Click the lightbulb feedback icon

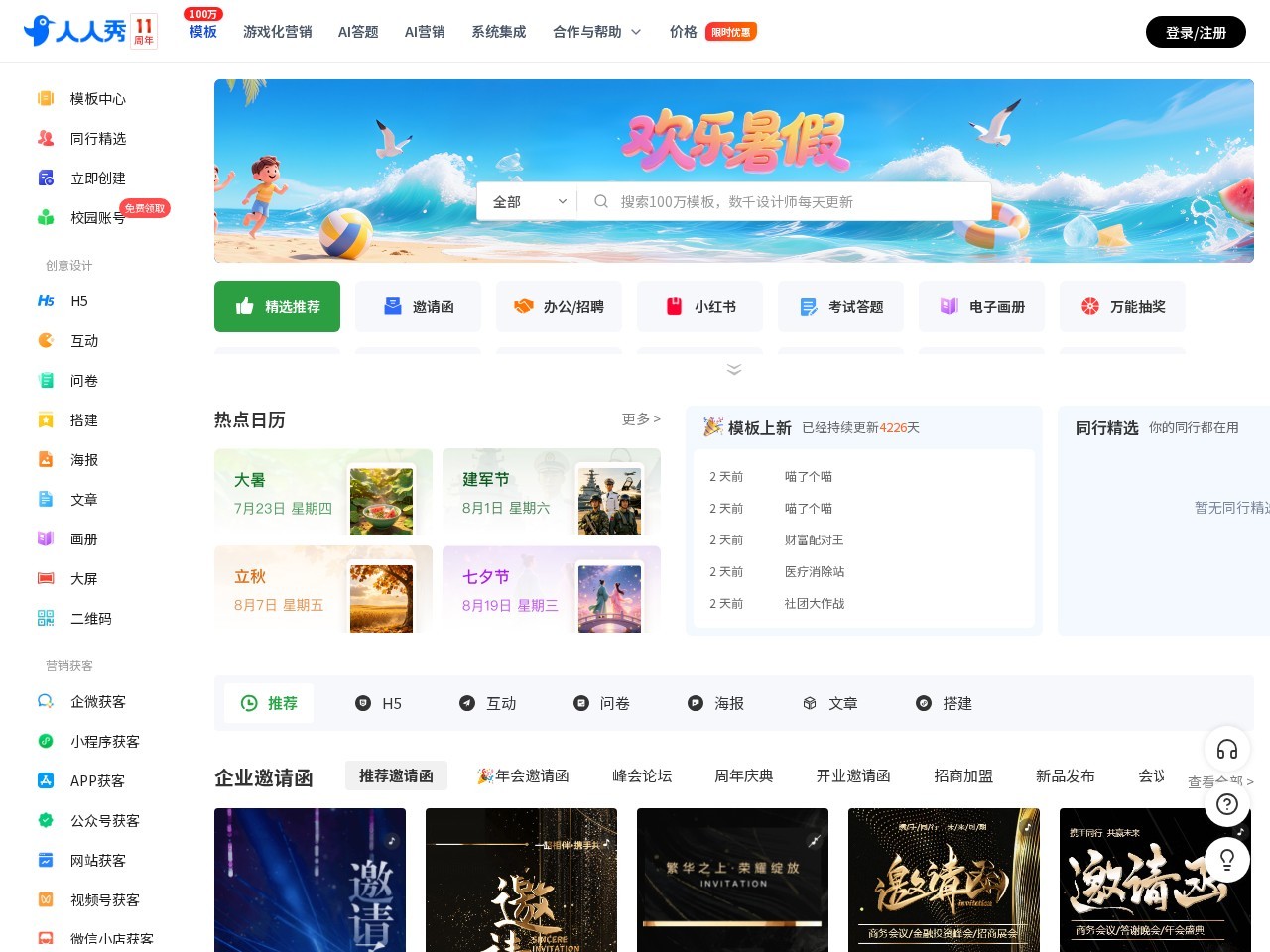1227,859
